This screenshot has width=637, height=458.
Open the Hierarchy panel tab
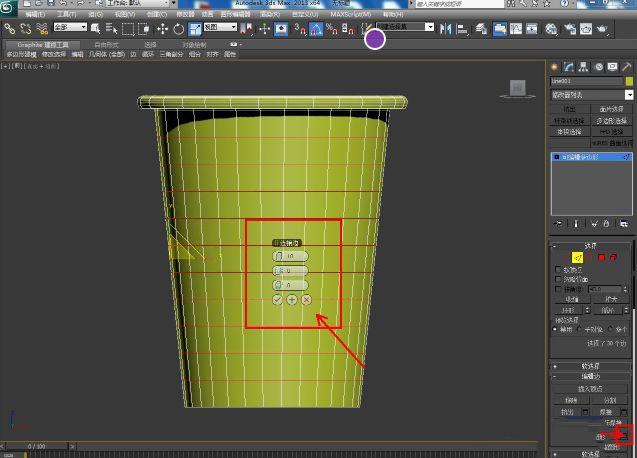point(582,67)
